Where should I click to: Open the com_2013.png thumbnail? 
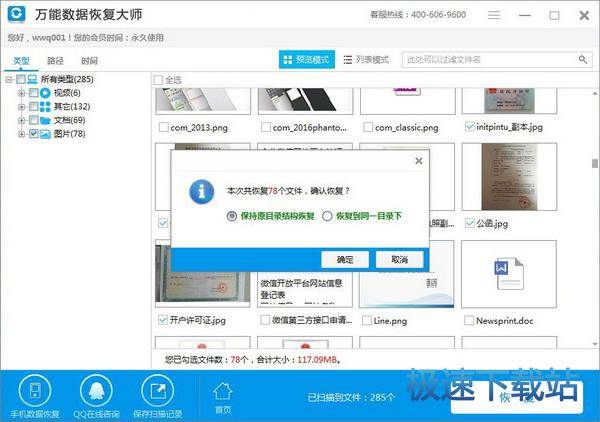pyautogui.click(x=203, y=101)
